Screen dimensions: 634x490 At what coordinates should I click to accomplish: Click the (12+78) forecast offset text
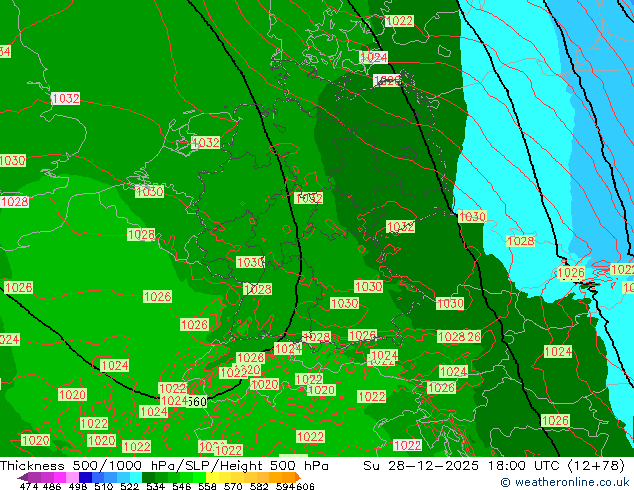[596, 466]
